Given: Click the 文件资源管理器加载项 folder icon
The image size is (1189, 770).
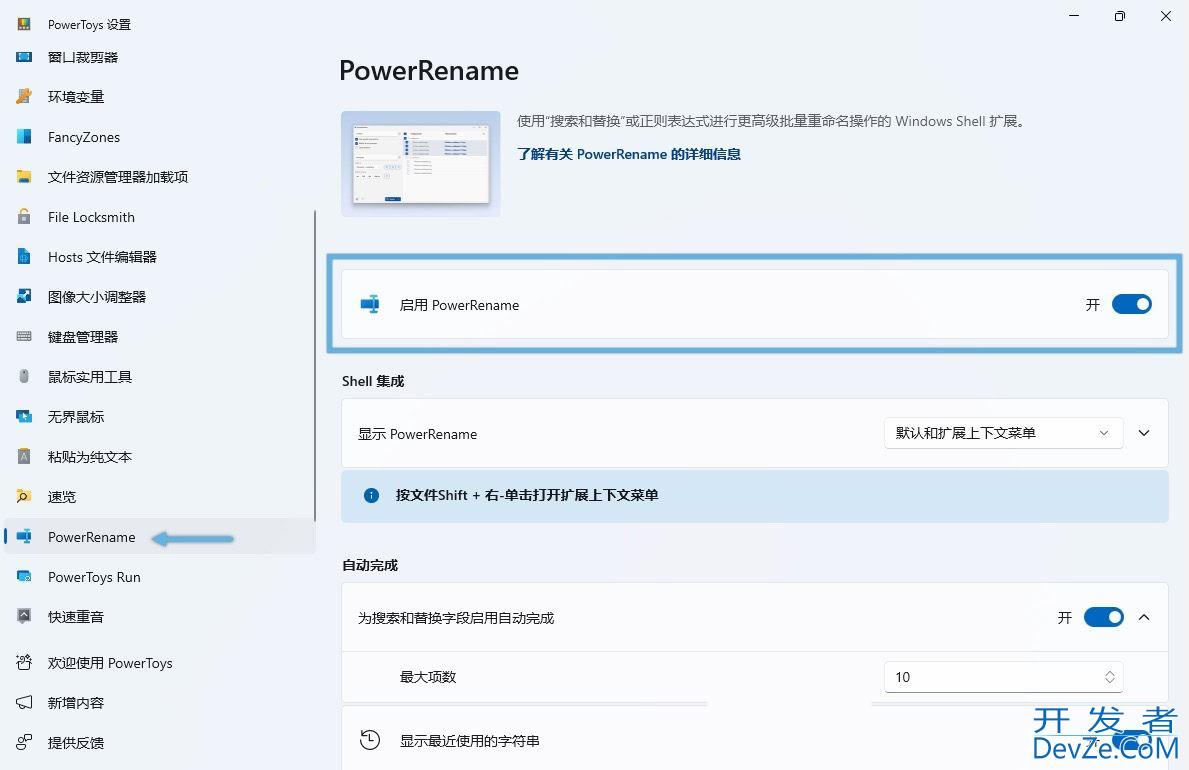Looking at the screenshot, I should pos(24,177).
